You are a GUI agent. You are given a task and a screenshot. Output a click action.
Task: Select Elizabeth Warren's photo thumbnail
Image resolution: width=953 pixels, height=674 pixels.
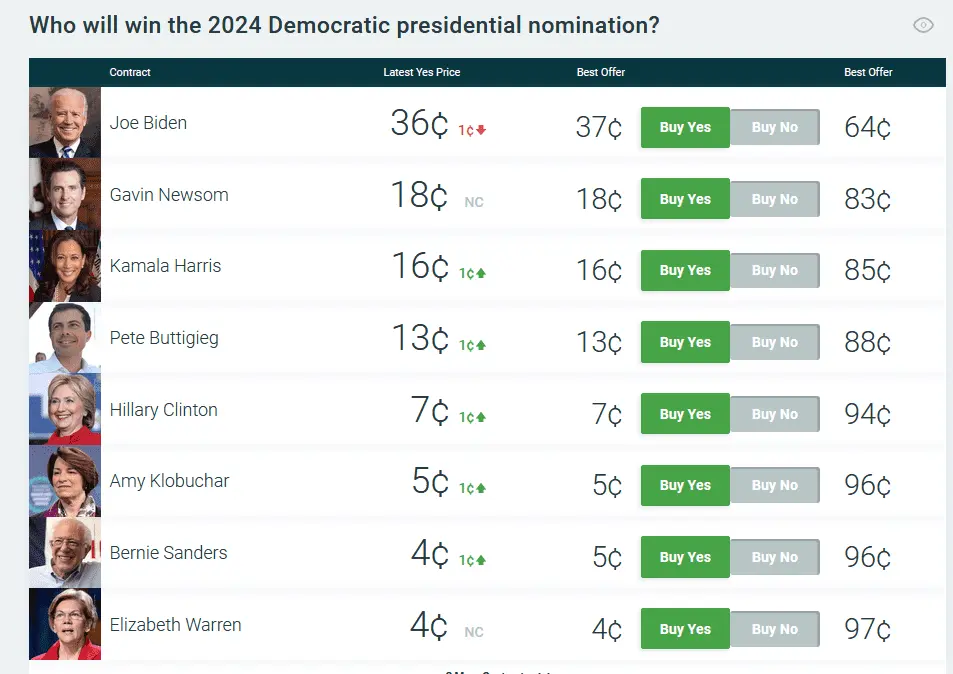[x=65, y=625]
